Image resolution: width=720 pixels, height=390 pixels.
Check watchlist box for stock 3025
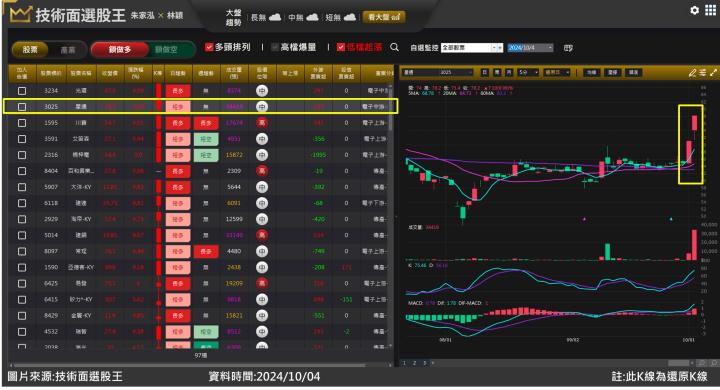[x=22, y=107]
